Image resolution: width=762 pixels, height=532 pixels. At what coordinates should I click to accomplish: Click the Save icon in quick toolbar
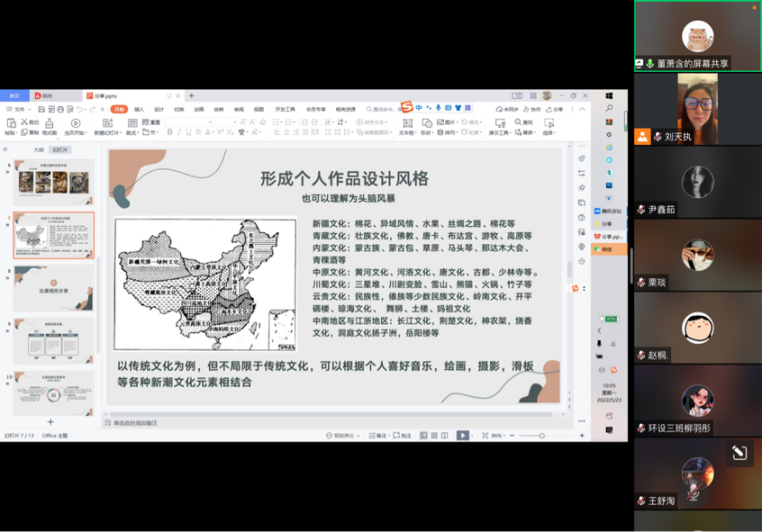tap(41, 109)
